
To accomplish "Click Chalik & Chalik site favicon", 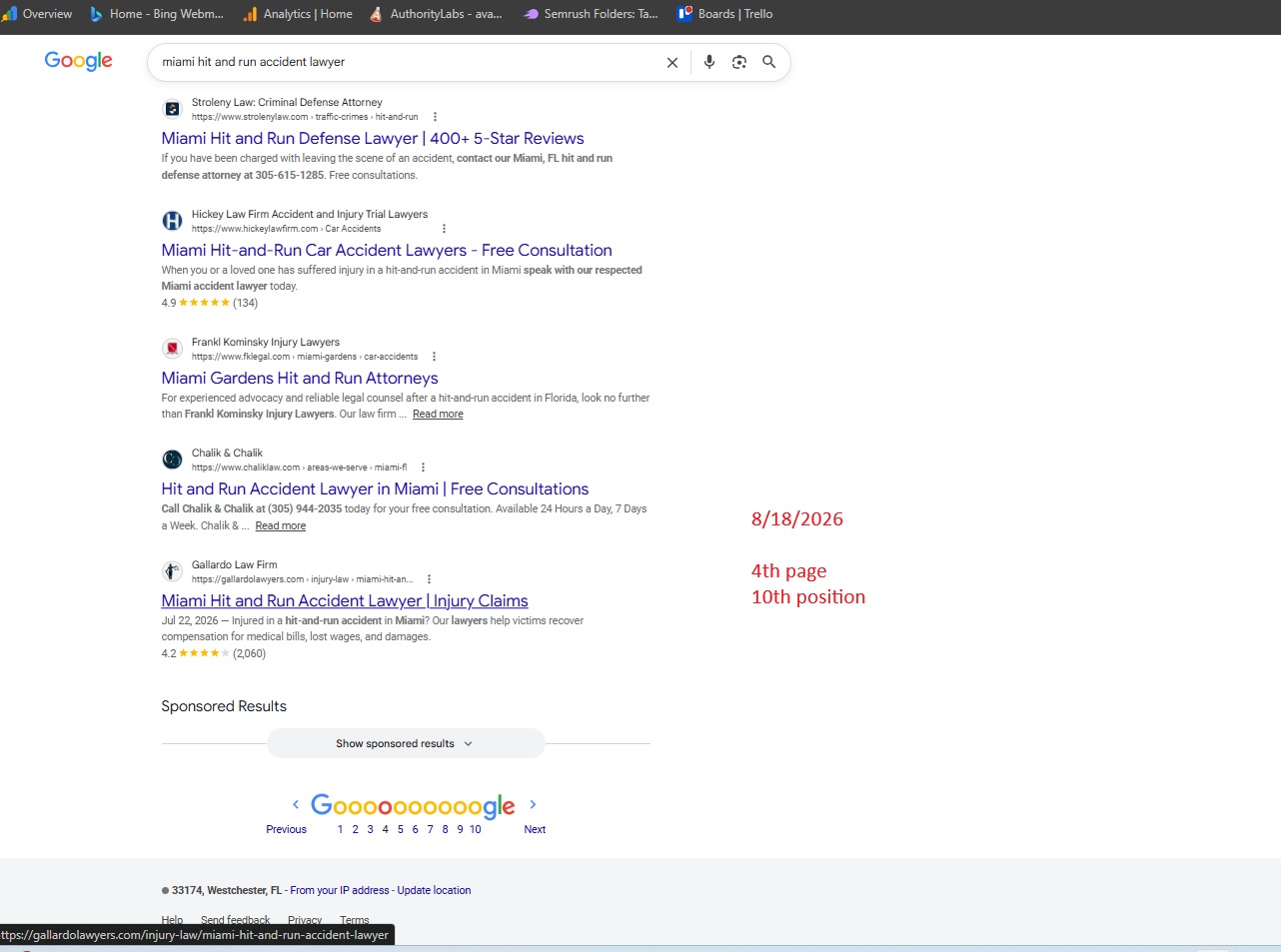I will (x=172, y=460).
